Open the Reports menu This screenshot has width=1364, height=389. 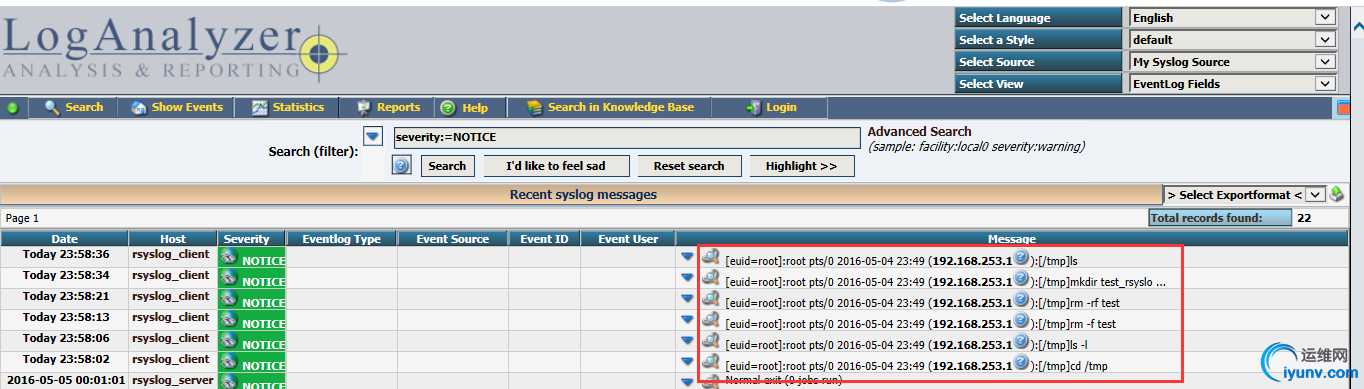point(388,107)
